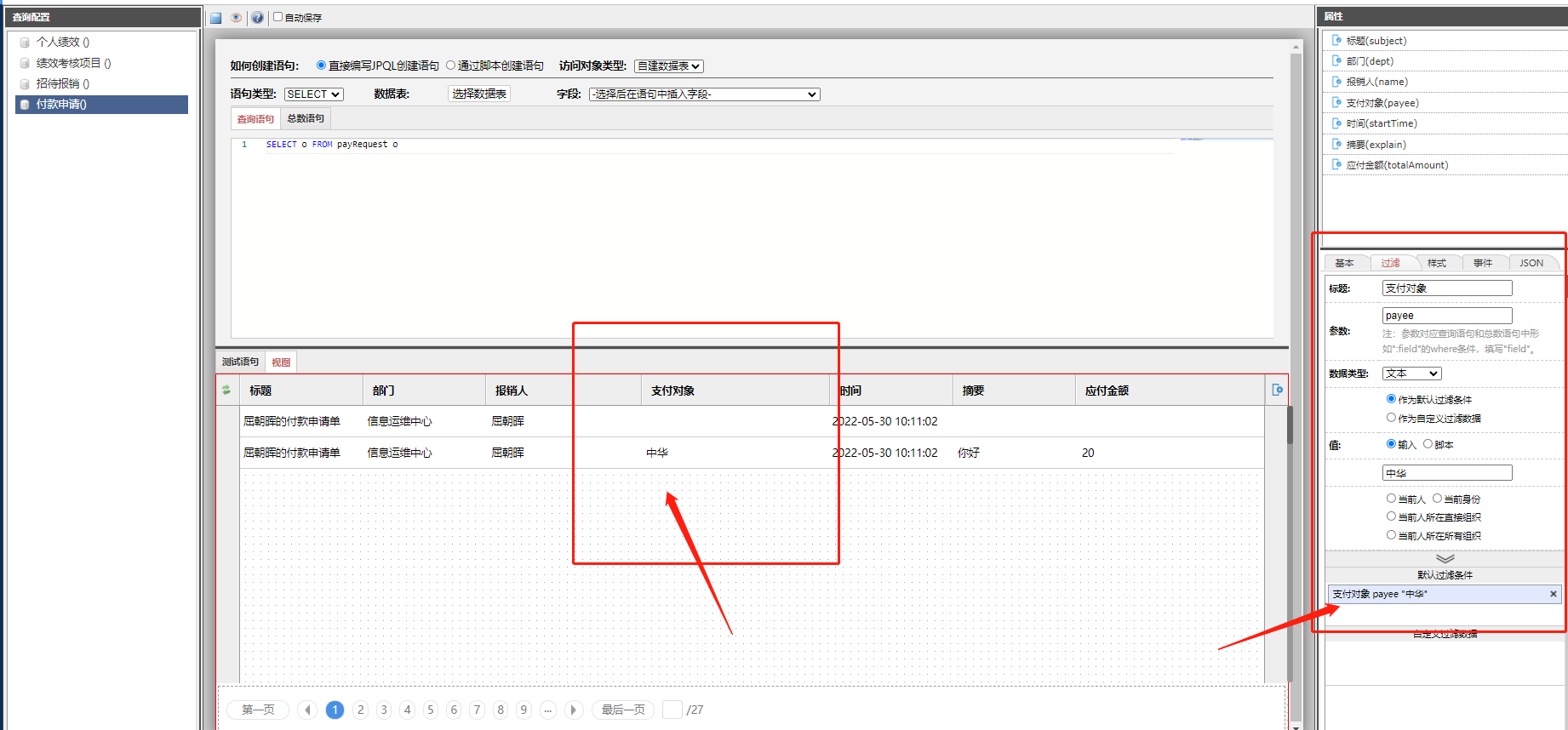
Task: Click the 应付金额 column header
Action: 1170,391
